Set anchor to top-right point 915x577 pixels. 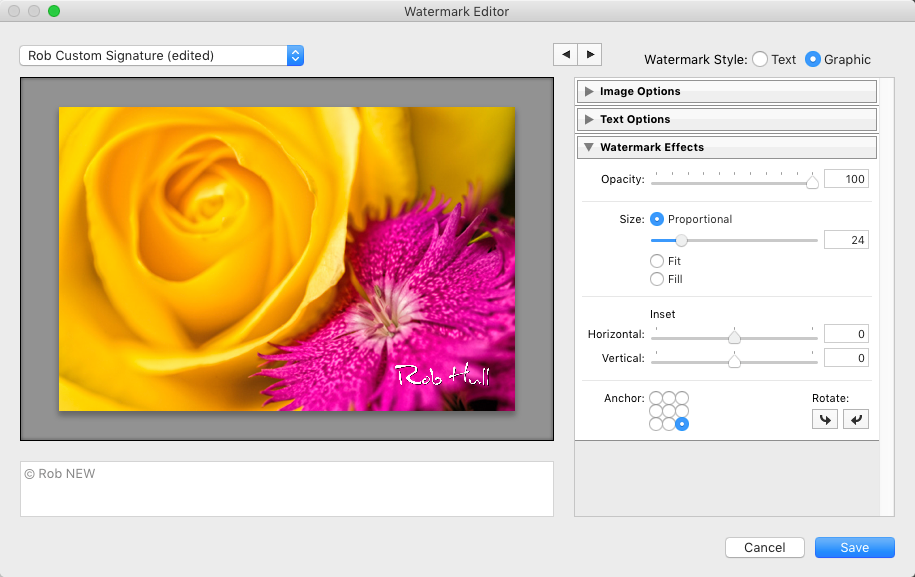[x=682, y=398]
